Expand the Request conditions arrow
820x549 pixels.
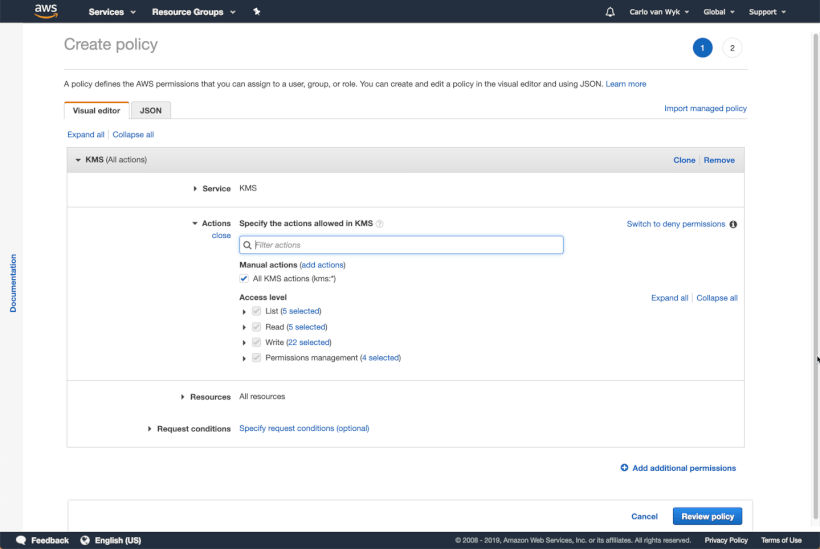tap(150, 429)
